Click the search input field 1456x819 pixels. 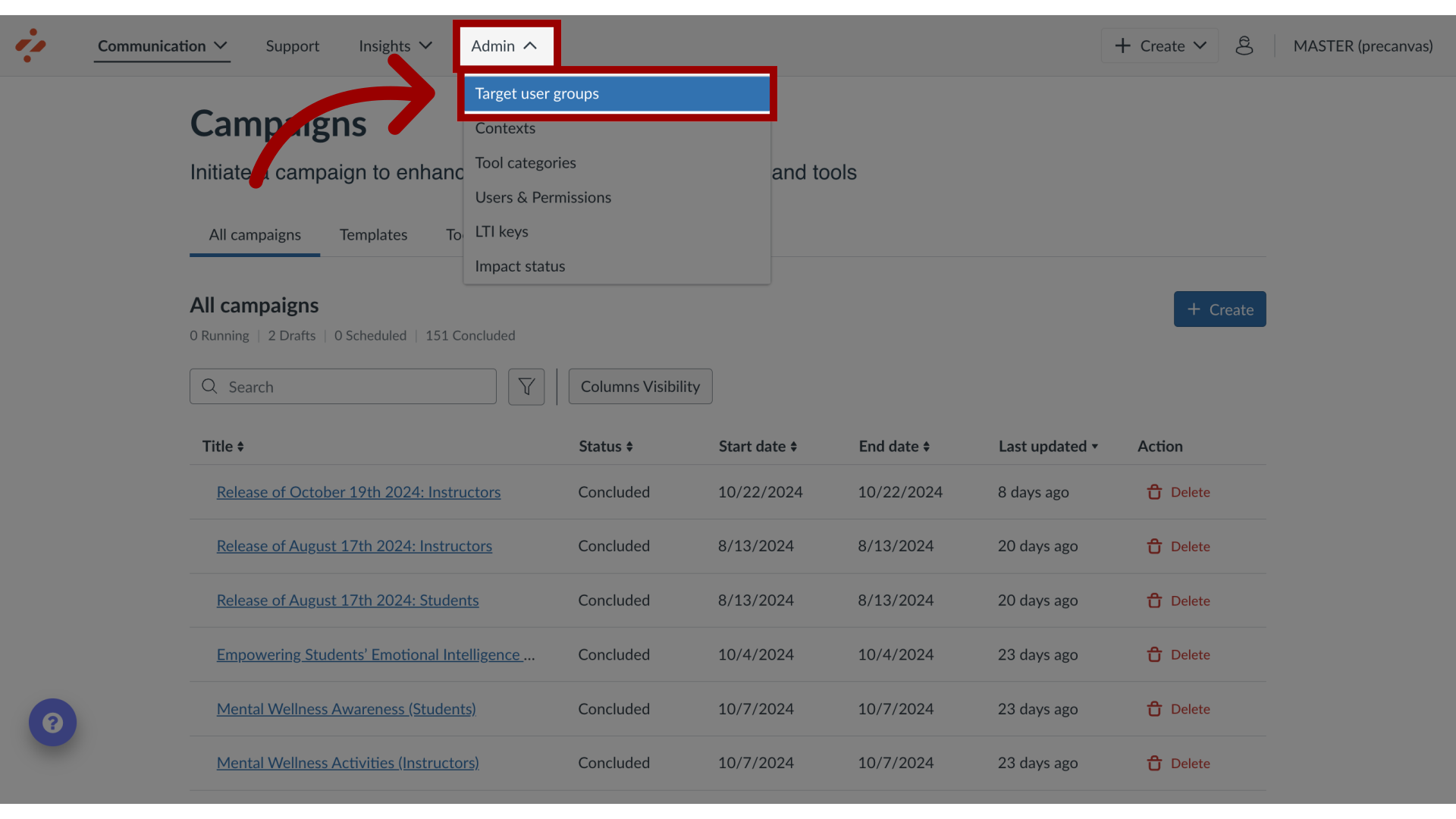click(x=343, y=386)
